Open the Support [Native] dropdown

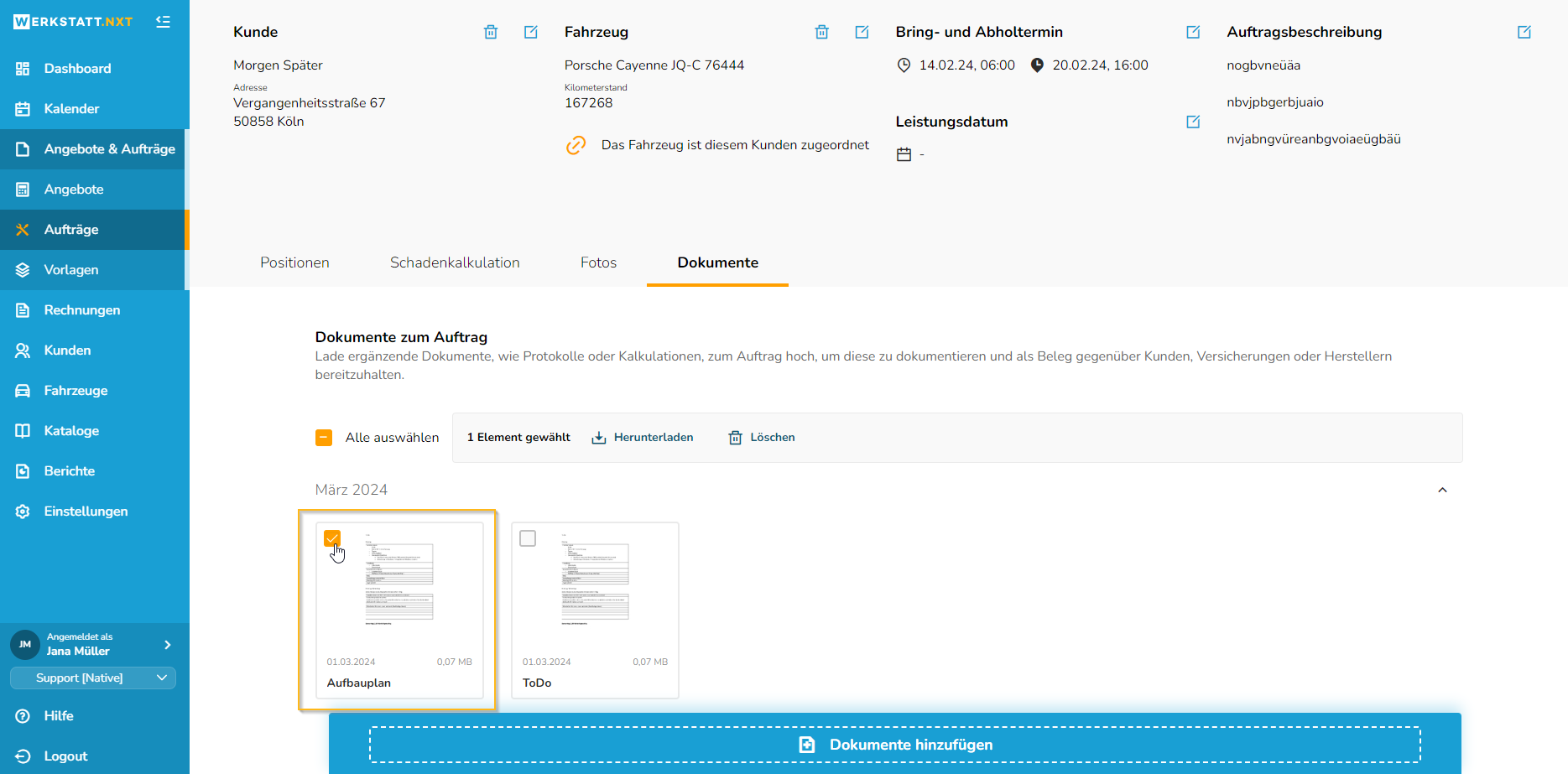click(x=93, y=678)
